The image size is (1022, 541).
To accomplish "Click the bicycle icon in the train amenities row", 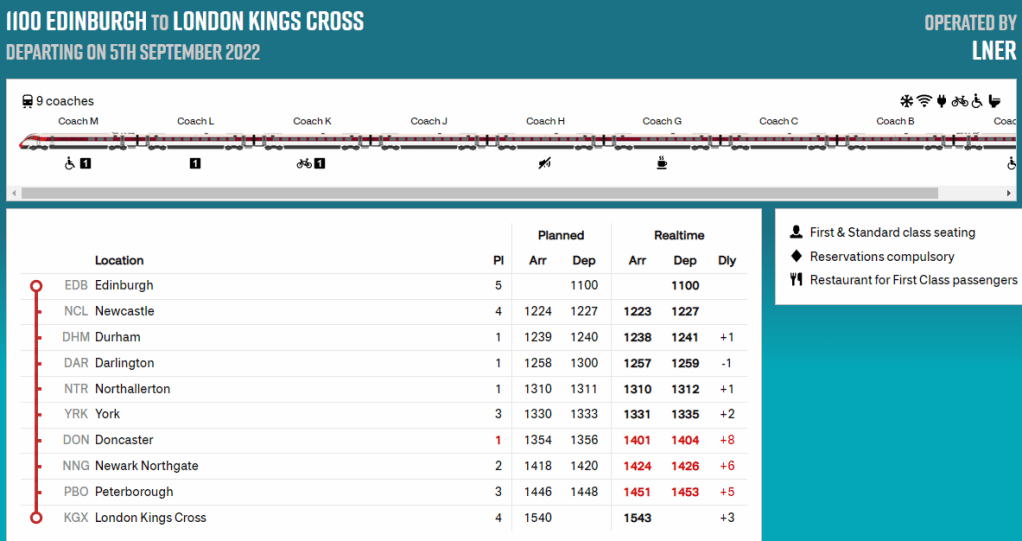I will point(959,101).
